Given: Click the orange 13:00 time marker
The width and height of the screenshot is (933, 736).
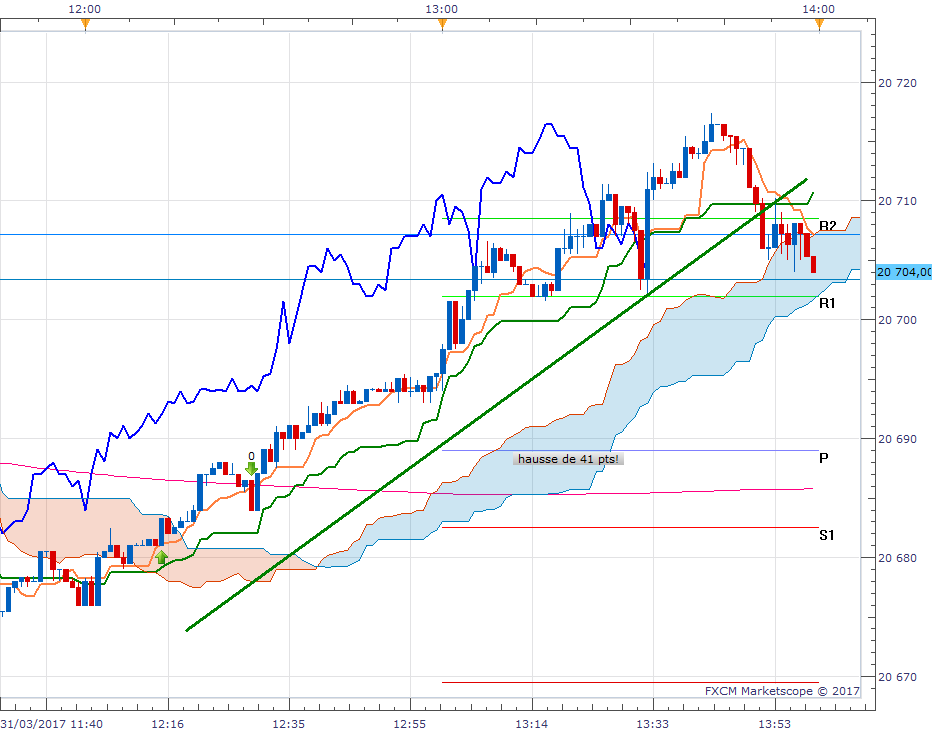Looking at the screenshot, I should pos(442,24).
